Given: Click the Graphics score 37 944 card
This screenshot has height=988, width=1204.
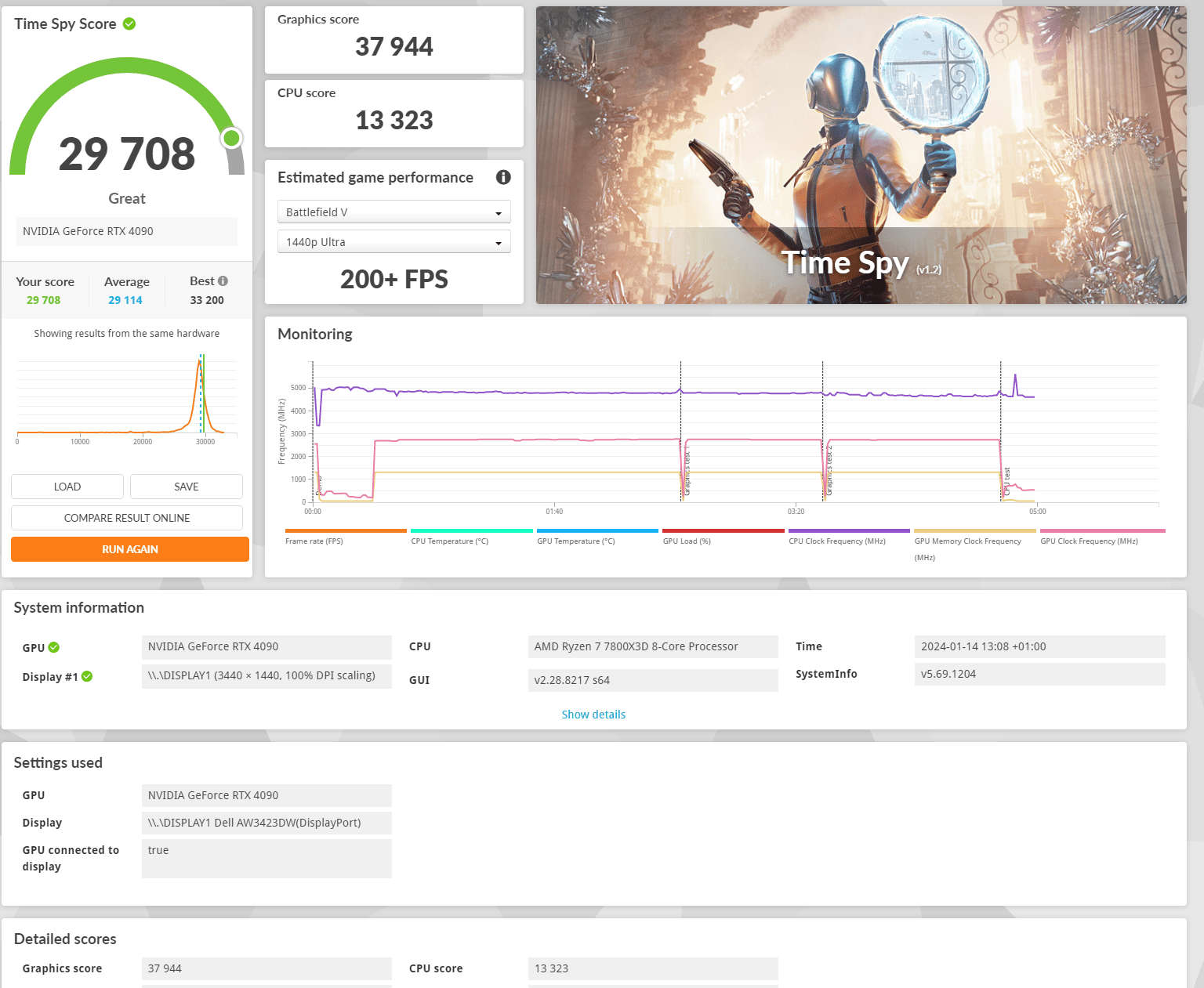Looking at the screenshot, I should (394, 40).
